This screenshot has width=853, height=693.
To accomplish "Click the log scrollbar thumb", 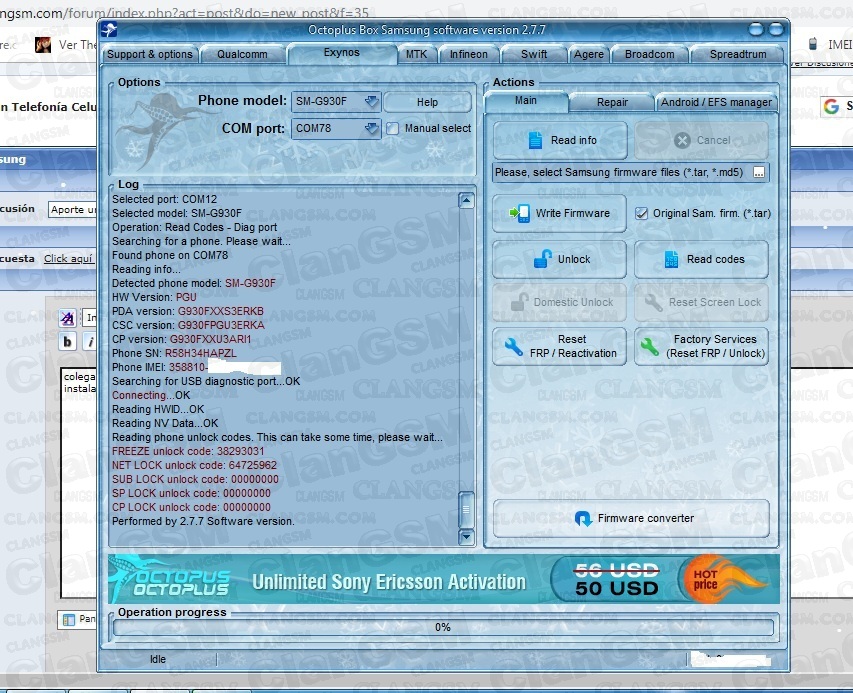I will pos(466,510).
